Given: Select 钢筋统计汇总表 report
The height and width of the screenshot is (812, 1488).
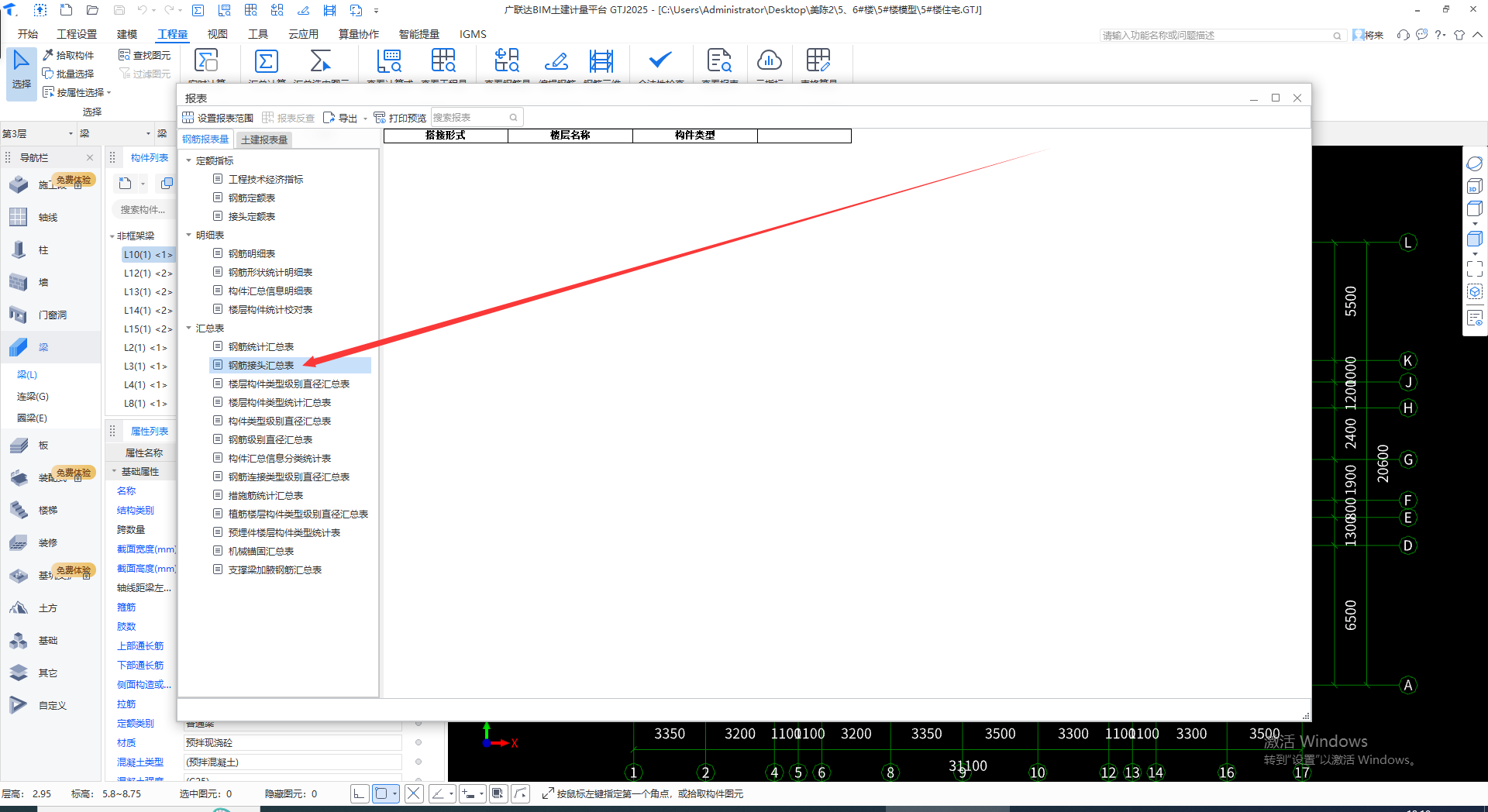Looking at the screenshot, I should tap(260, 346).
